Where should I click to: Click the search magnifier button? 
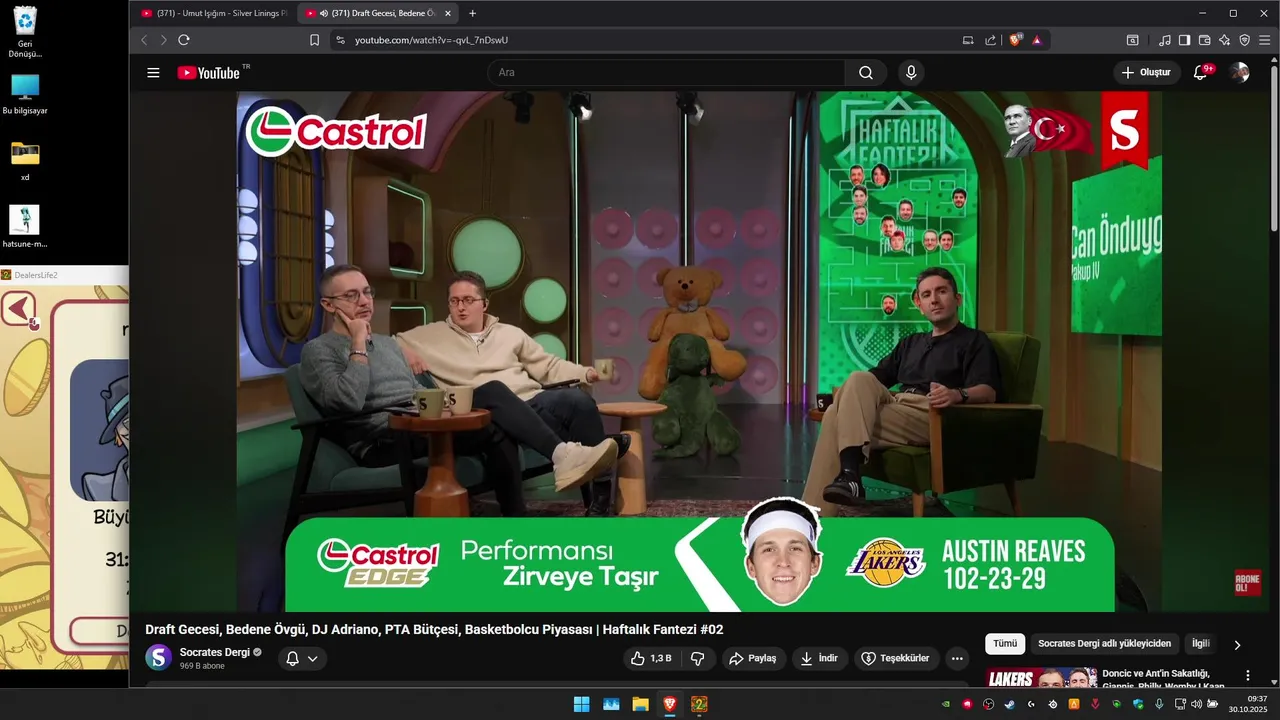click(x=866, y=72)
